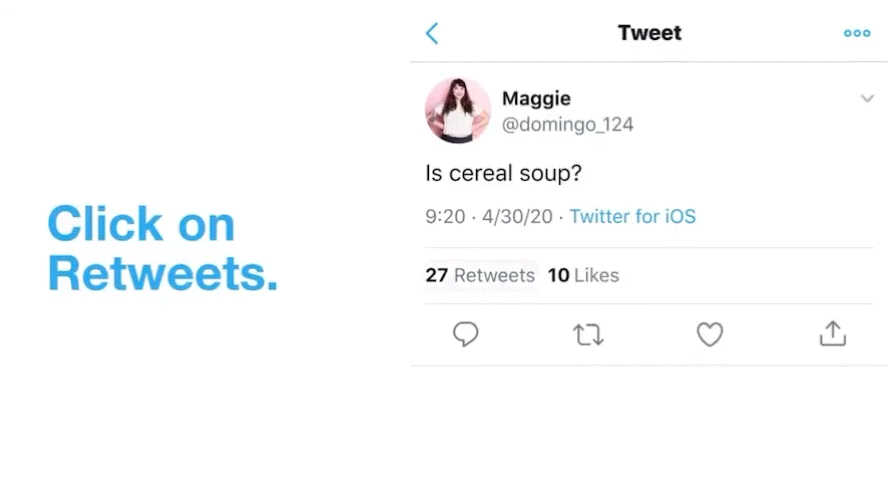888x494 pixels.
Task: Click the Twitter for iOS link
Action: point(632,216)
